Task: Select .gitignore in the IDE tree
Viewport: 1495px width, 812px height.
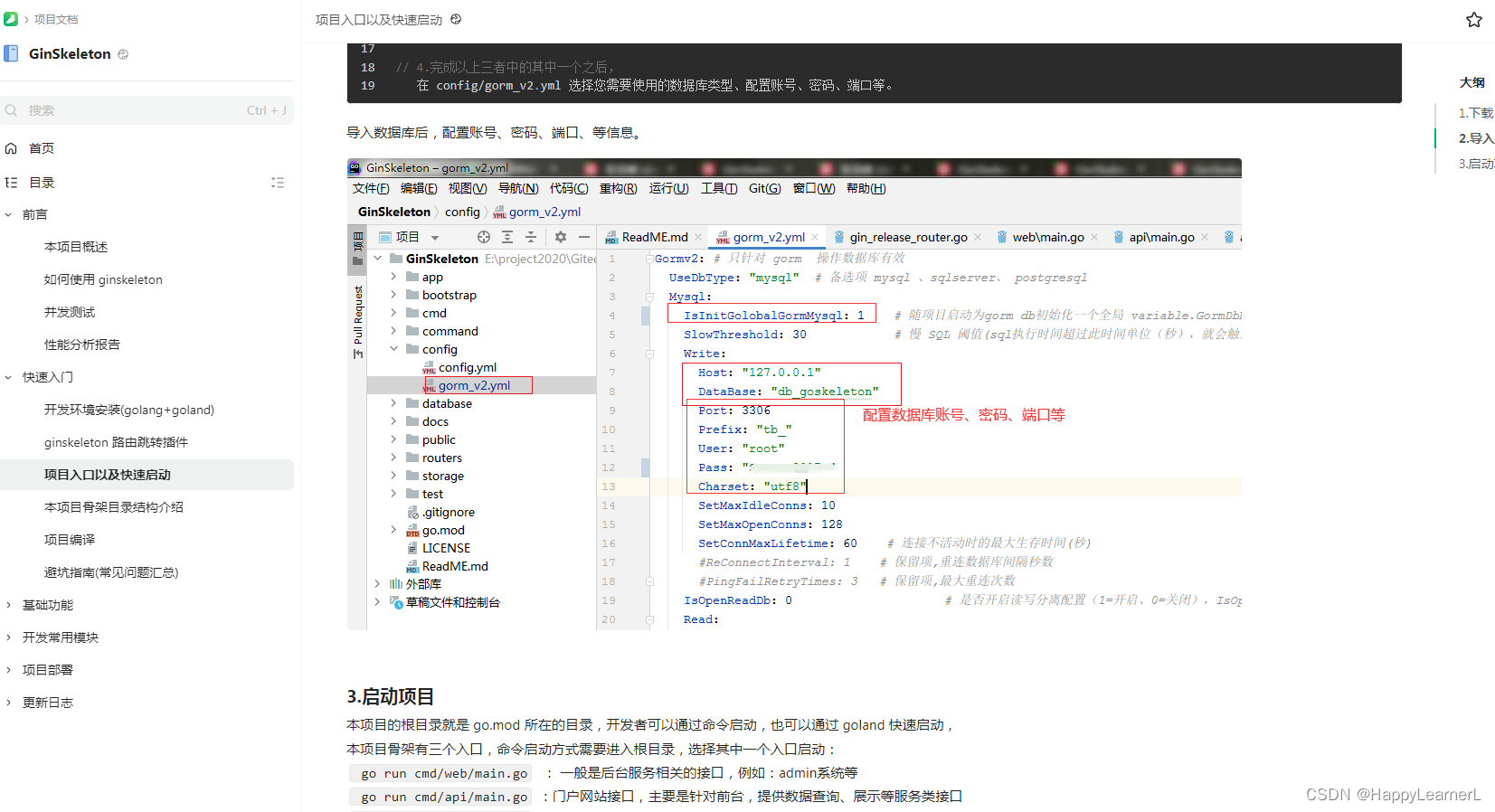Action: tap(448, 512)
